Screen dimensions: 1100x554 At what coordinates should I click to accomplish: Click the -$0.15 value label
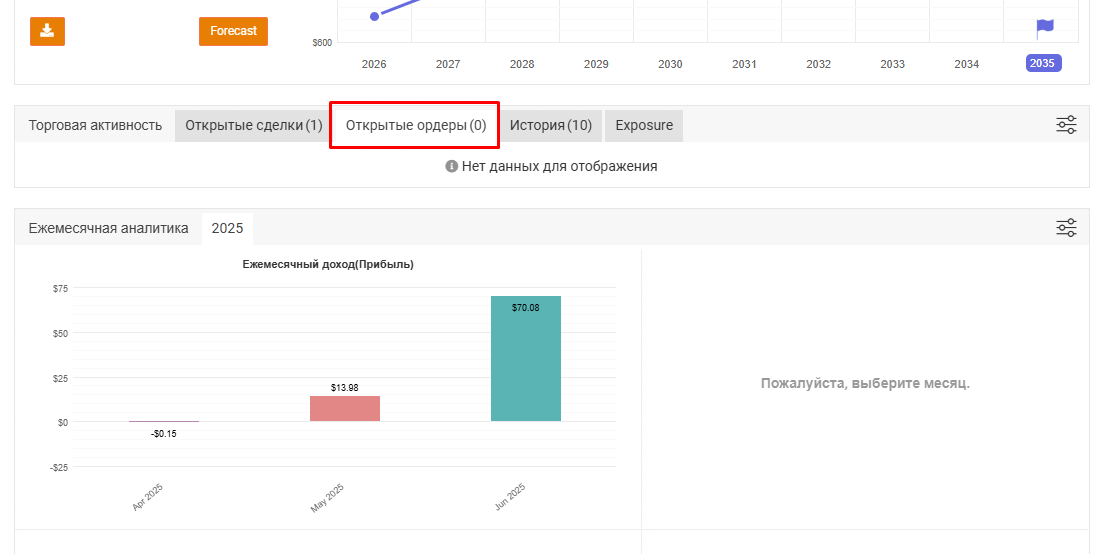tap(163, 433)
